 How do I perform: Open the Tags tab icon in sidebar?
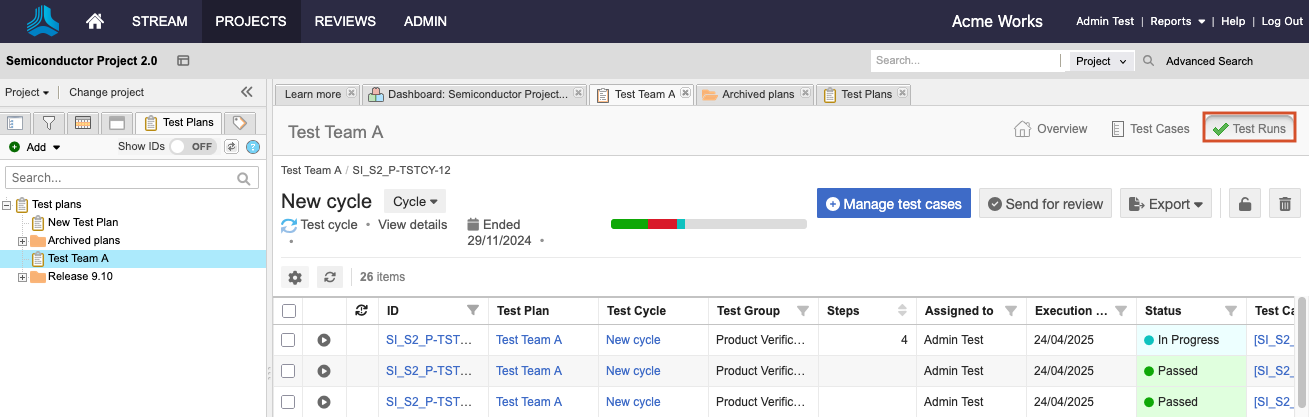239,123
